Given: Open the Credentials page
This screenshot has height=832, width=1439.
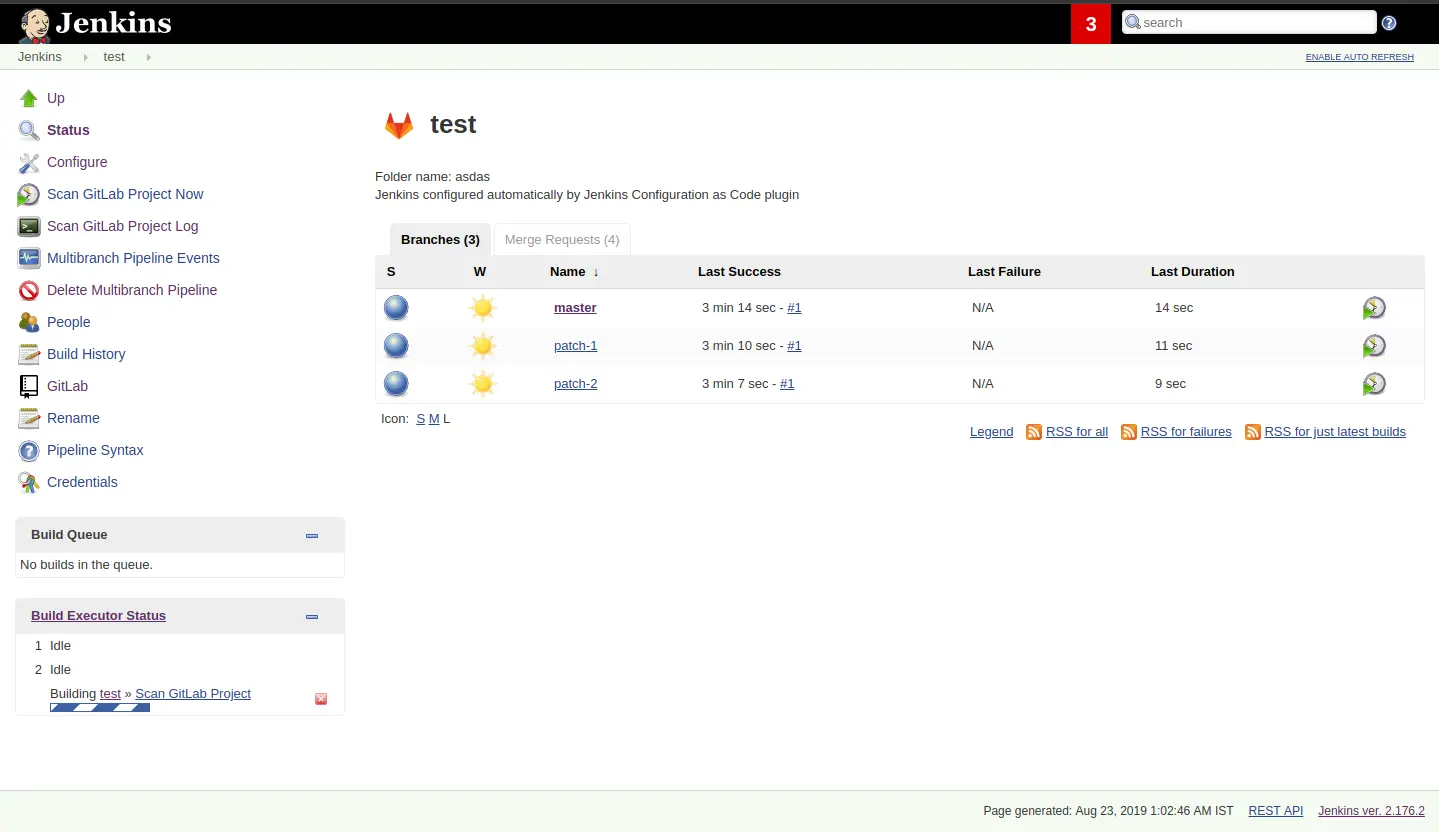Looking at the screenshot, I should pyautogui.click(x=81, y=482).
